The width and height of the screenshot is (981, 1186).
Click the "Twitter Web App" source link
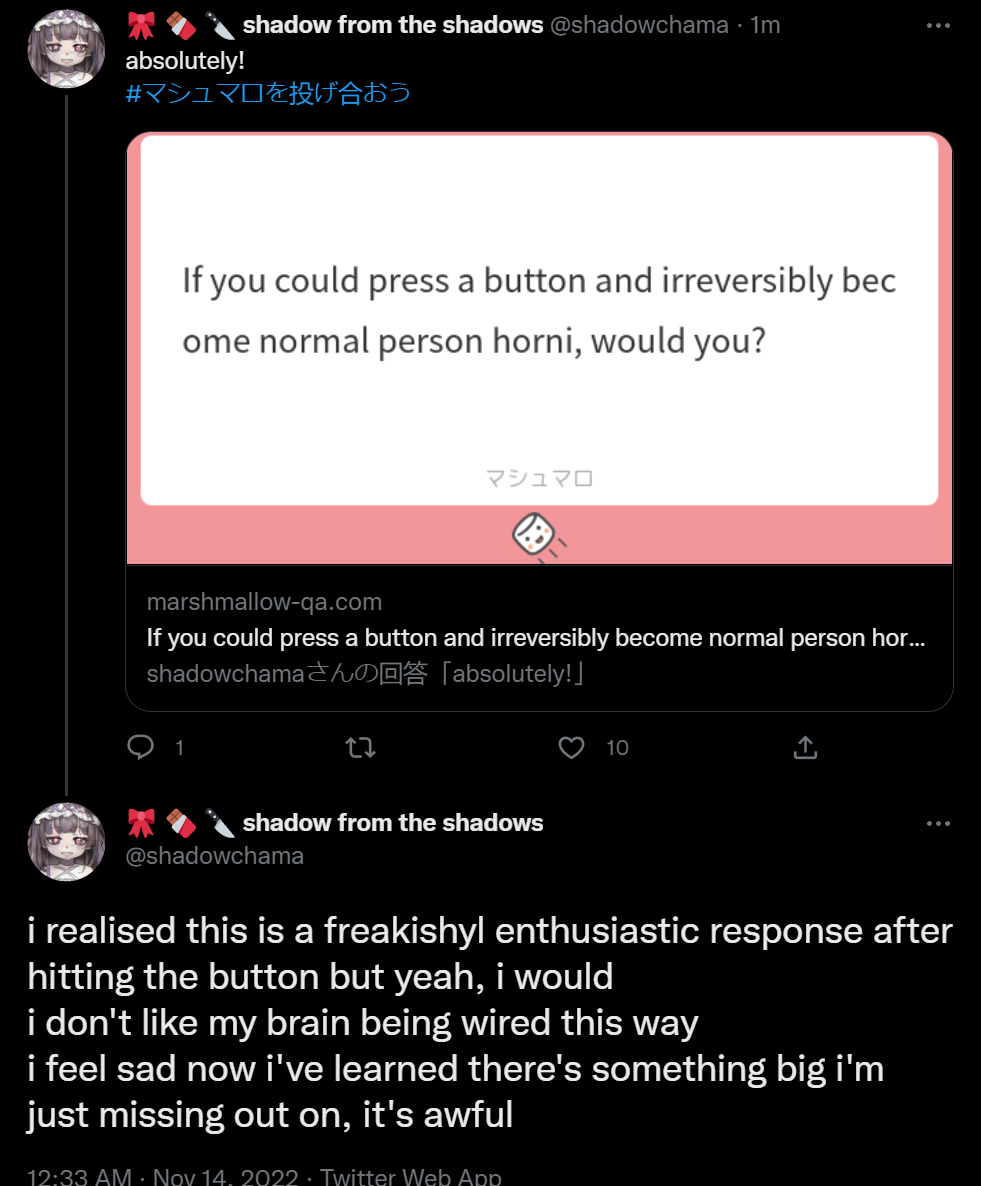(x=410, y=1176)
